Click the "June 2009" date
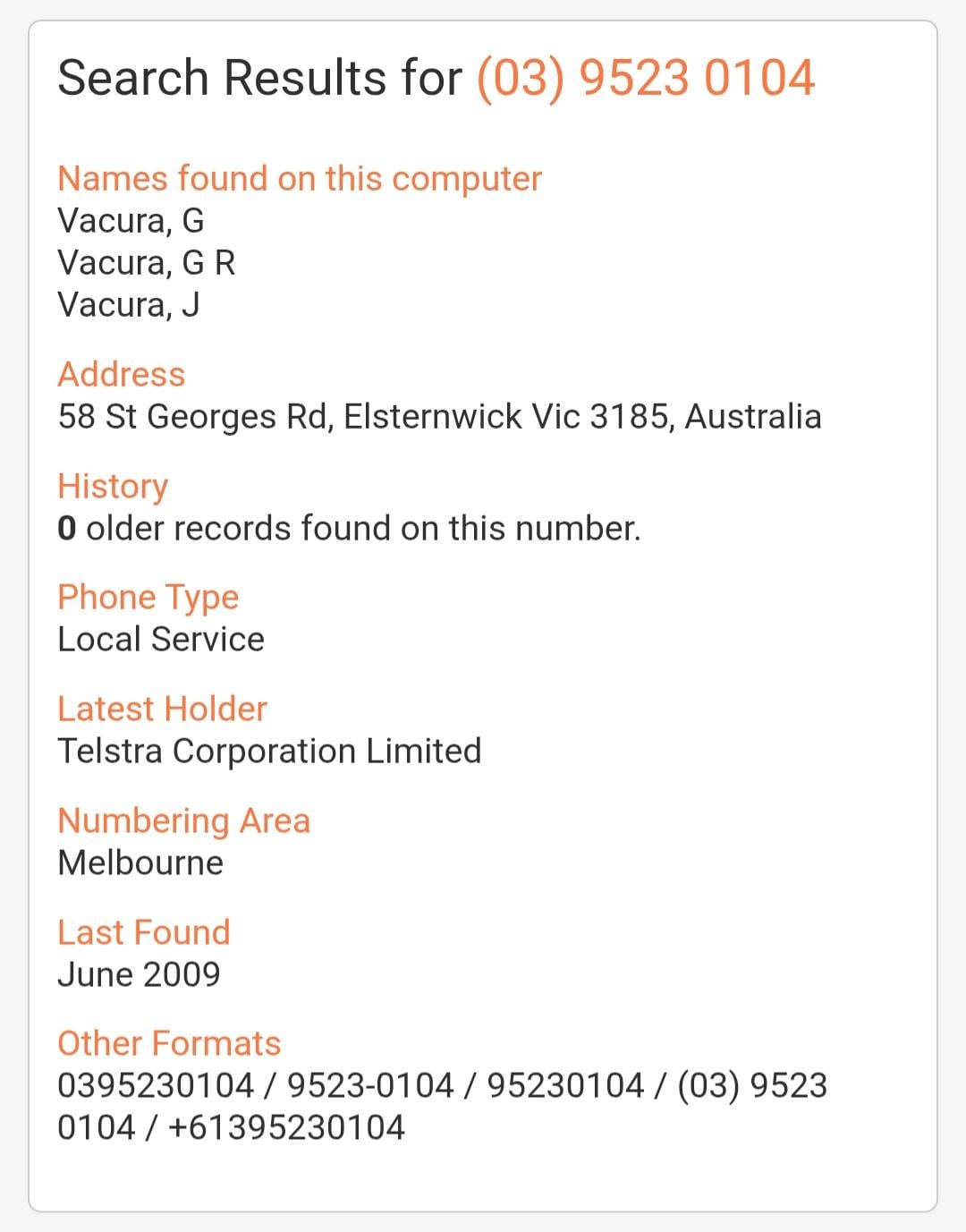 point(139,974)
